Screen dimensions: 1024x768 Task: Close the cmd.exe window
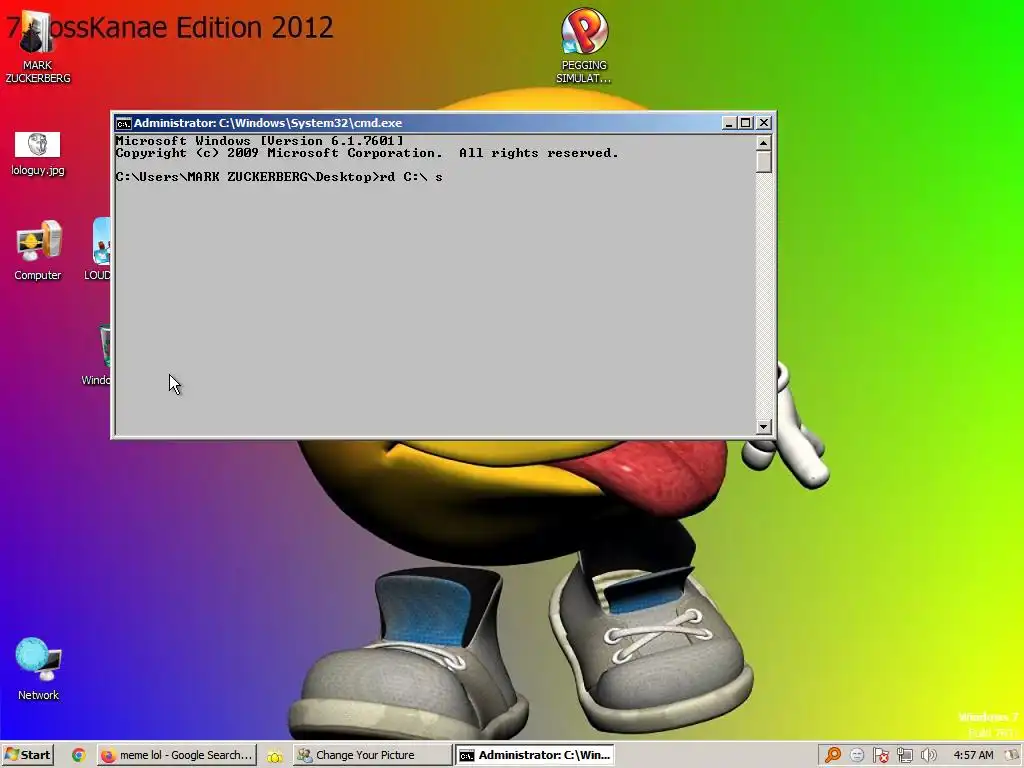tap(763, 123)
